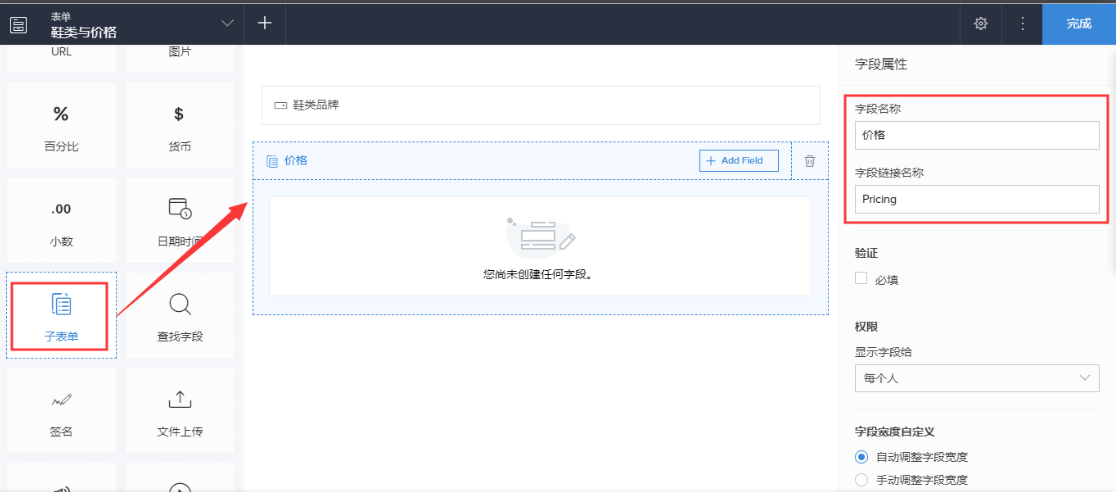Open form settings gear icon
1116x492 pixels.
[981, 23]
